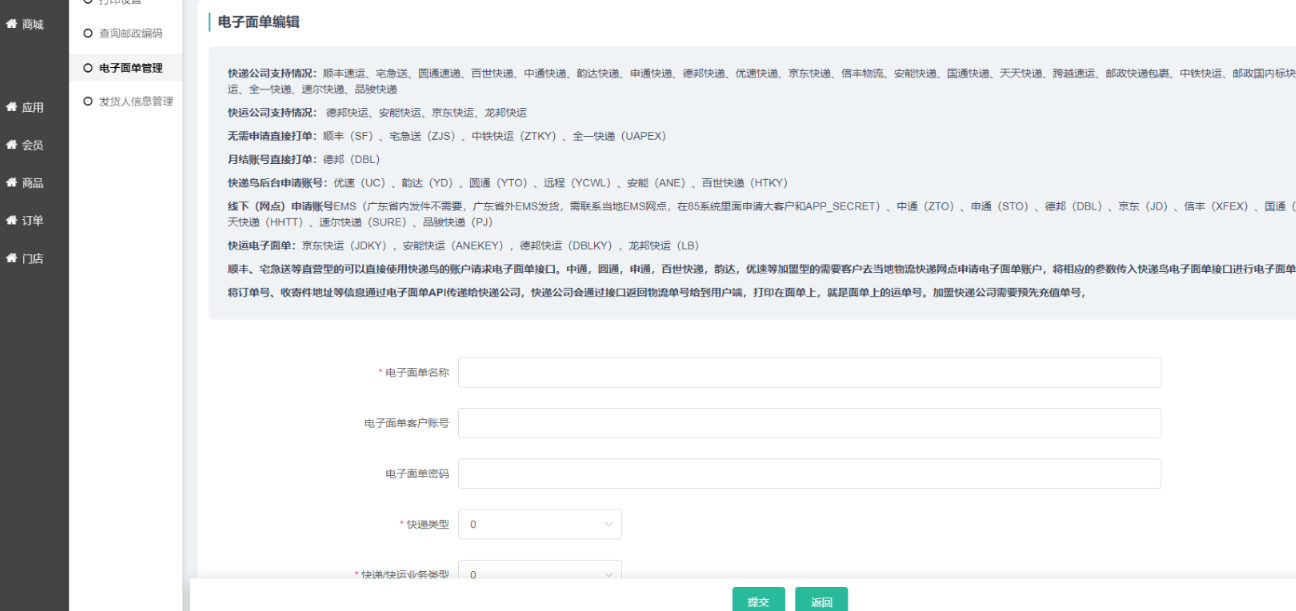Focus the 电子面单名称 input field
1296x611 pixels.
808,372
